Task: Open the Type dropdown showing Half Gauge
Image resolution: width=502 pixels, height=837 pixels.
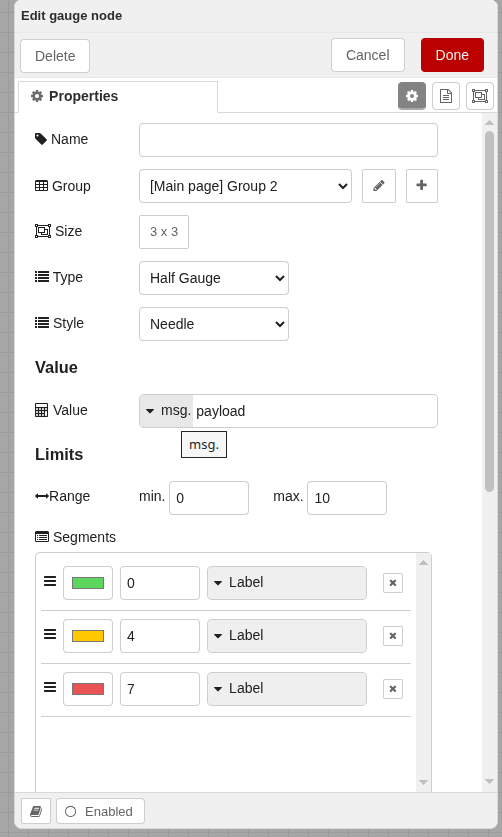Action: [214, 278]
